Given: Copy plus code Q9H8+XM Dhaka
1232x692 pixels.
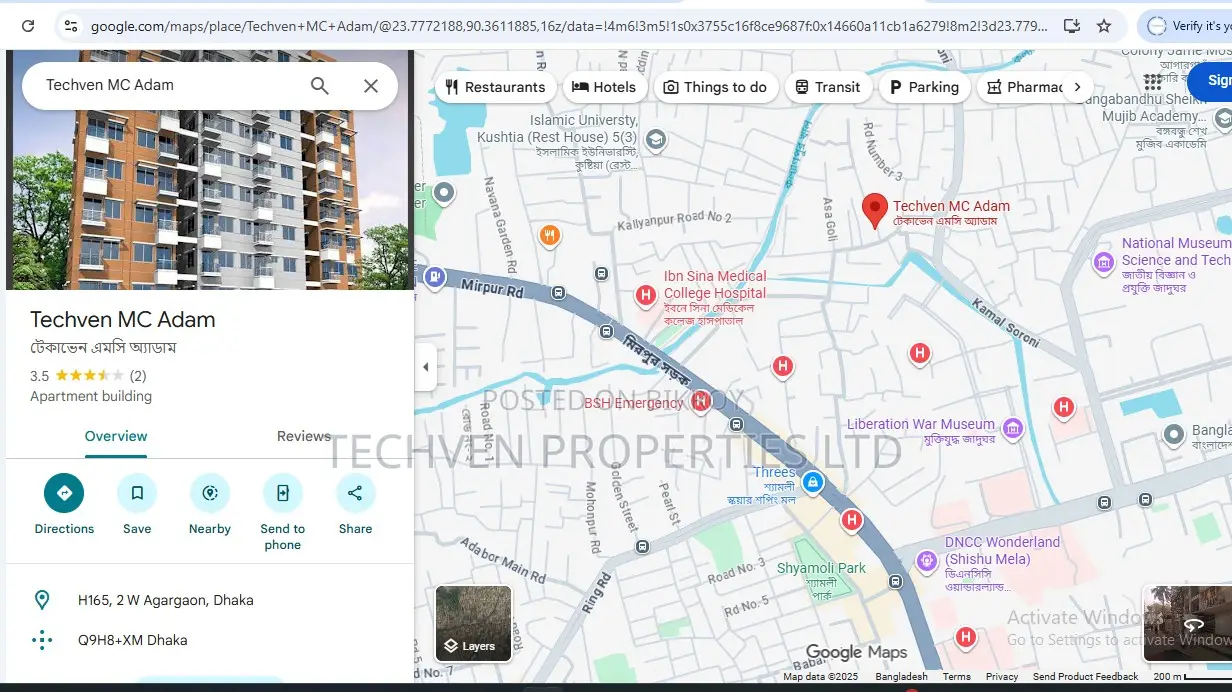Looking at the screenshot, I should pos(210,640).
